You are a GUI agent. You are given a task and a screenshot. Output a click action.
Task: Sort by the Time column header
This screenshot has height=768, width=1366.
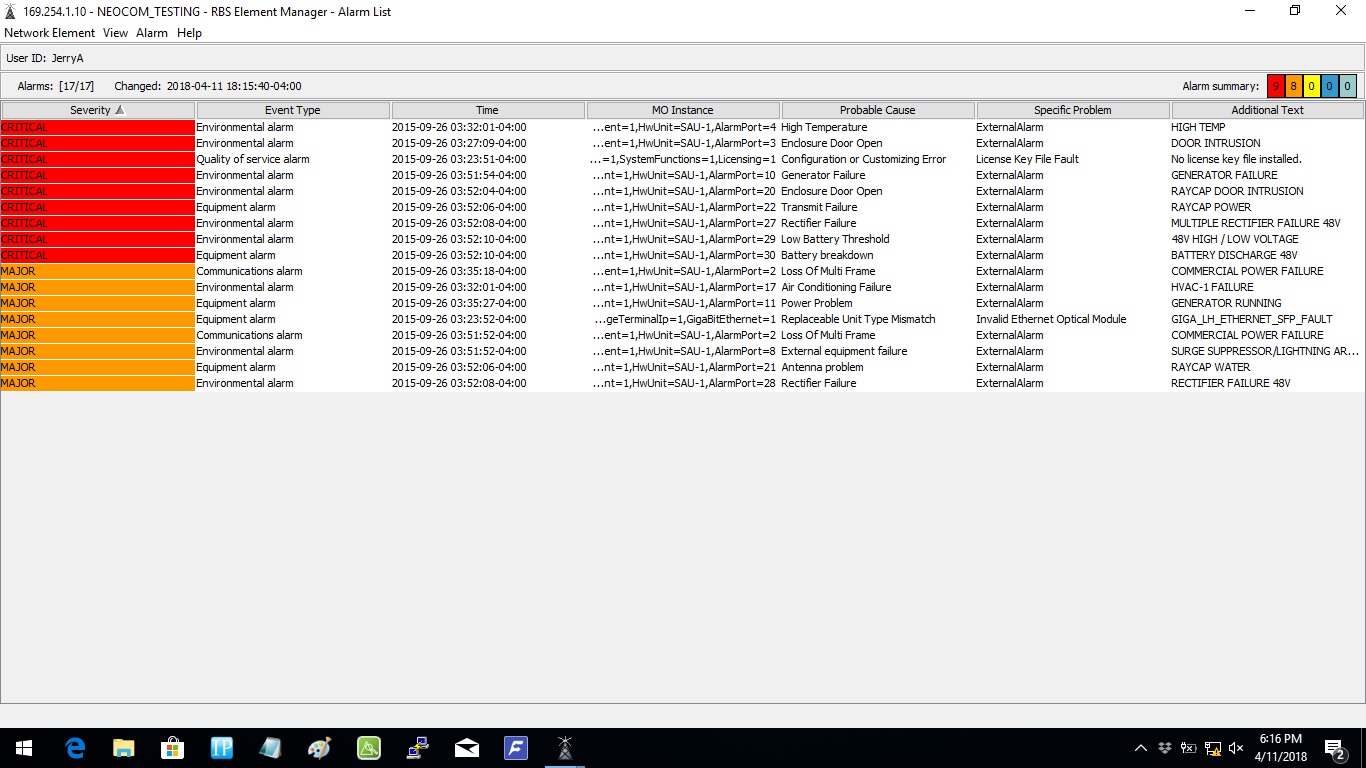pyautogui.click(x=488, y=110)
